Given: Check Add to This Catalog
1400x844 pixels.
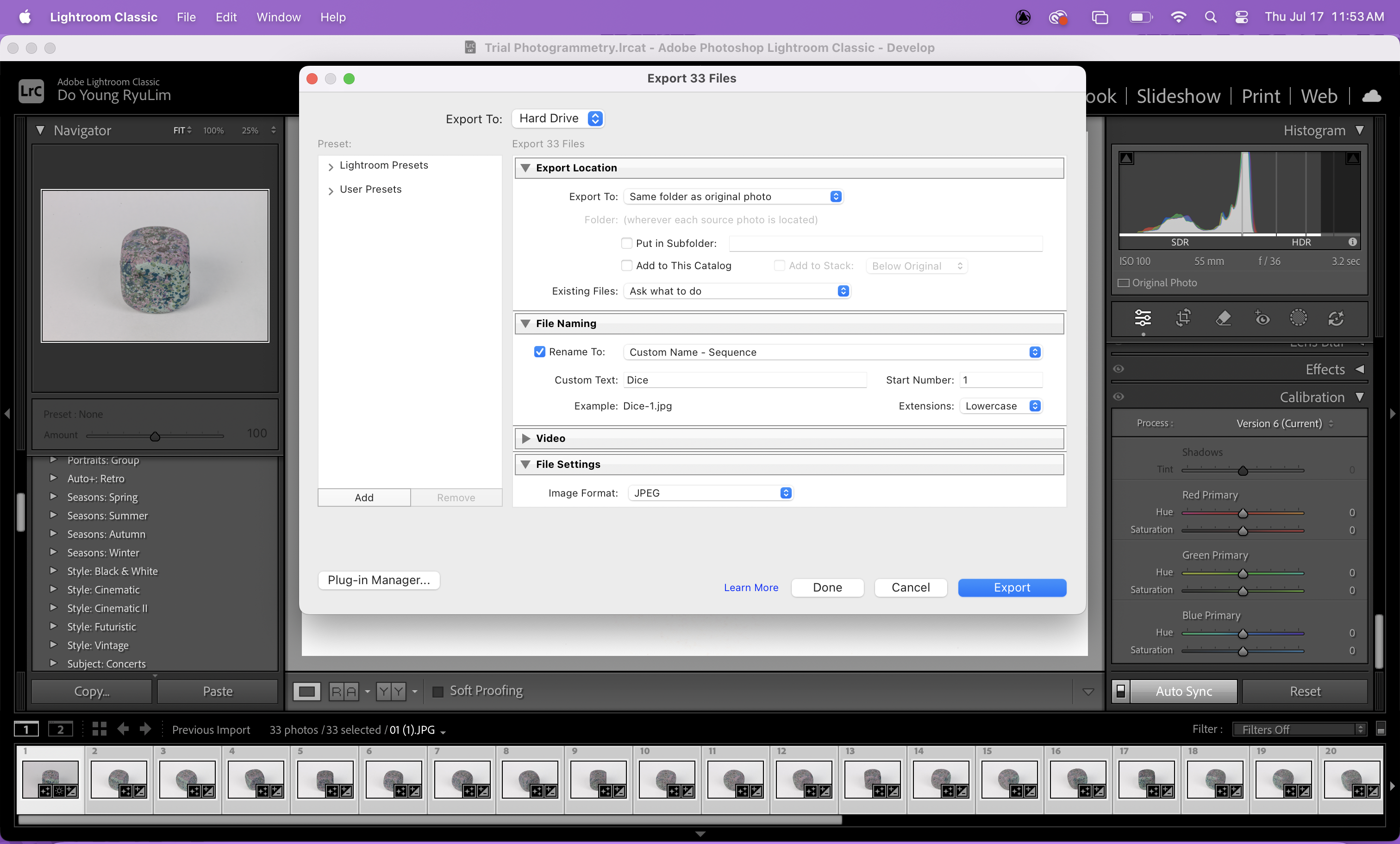Looking at the screenshot, I should (x=627, y=265).
